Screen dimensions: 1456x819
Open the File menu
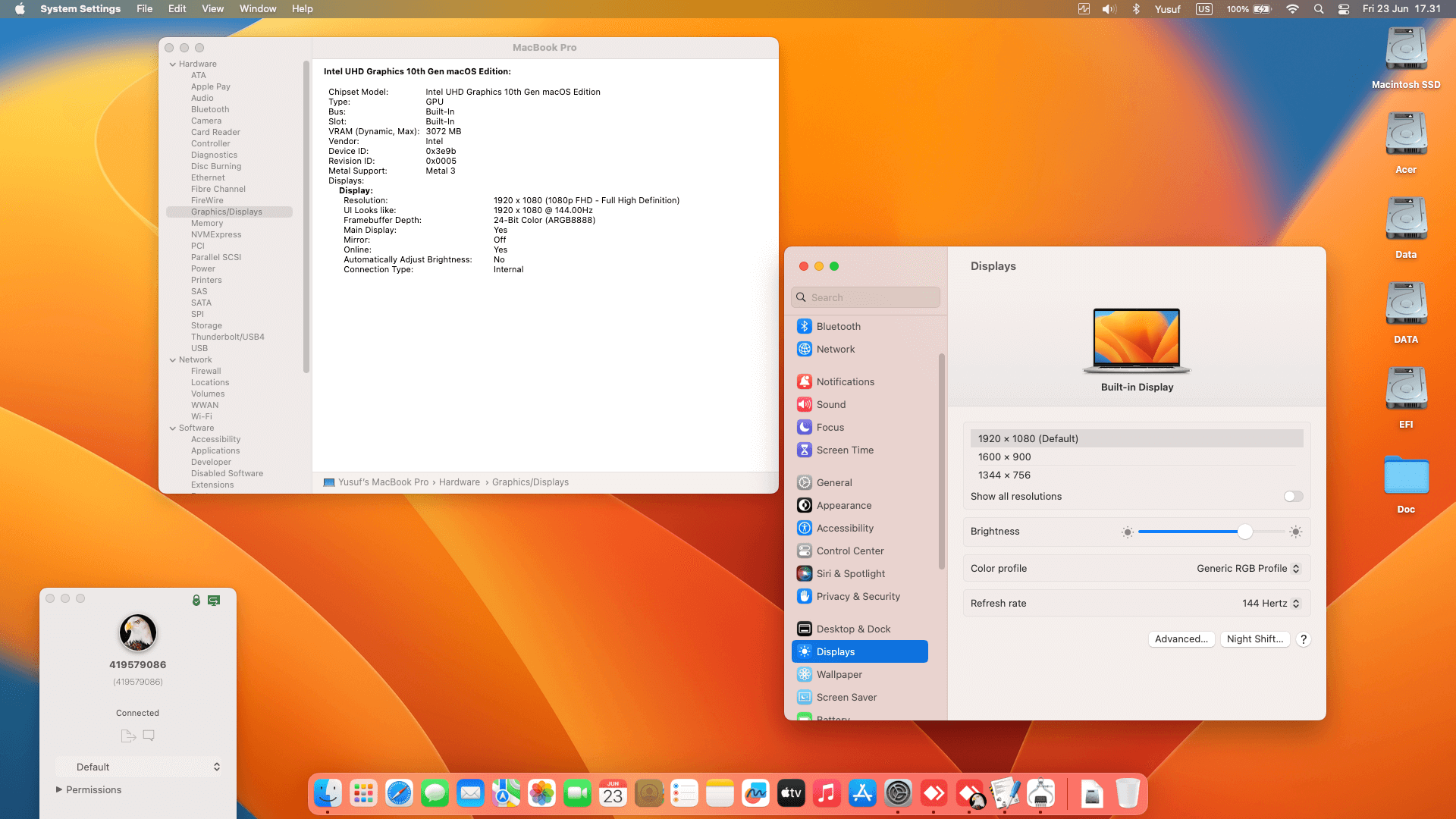[x=144, y=9]
